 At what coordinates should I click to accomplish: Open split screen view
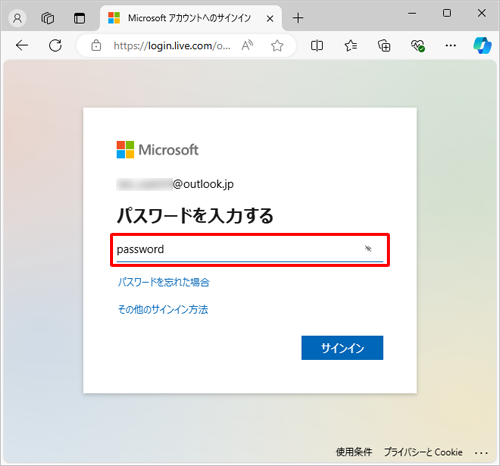coord(317,45)
